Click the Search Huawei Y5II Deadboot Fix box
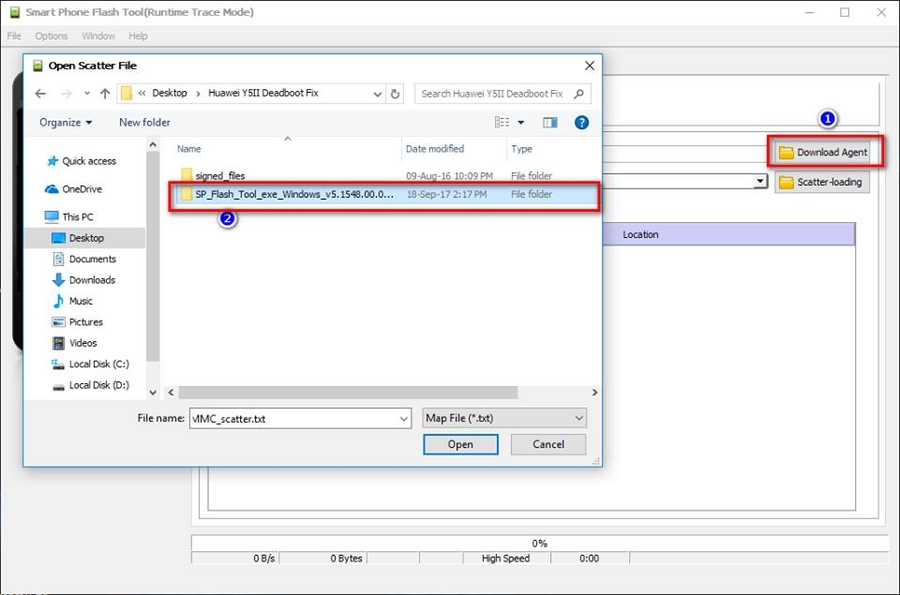Image resolution: width=900 pixels, height=595 pixels. [494, 94]
